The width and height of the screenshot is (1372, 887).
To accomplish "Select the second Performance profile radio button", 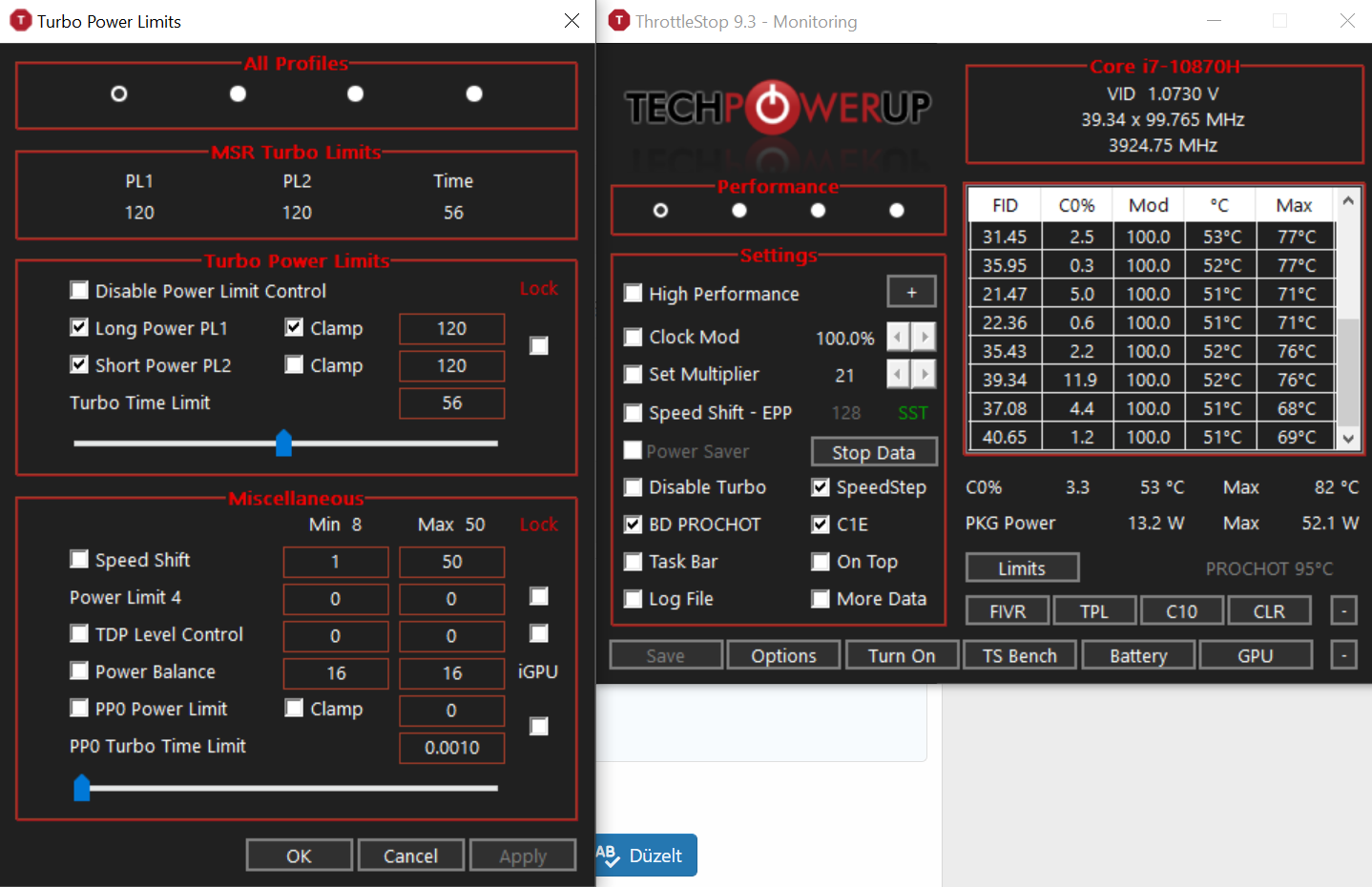I will coord(739,210).
